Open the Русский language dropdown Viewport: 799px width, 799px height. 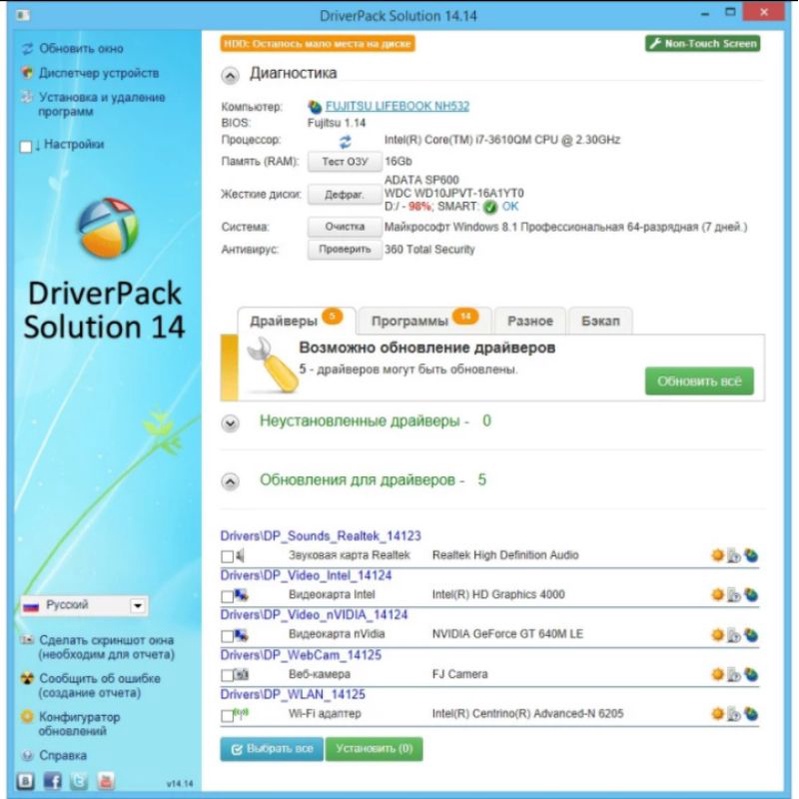[x=84, y=605]
